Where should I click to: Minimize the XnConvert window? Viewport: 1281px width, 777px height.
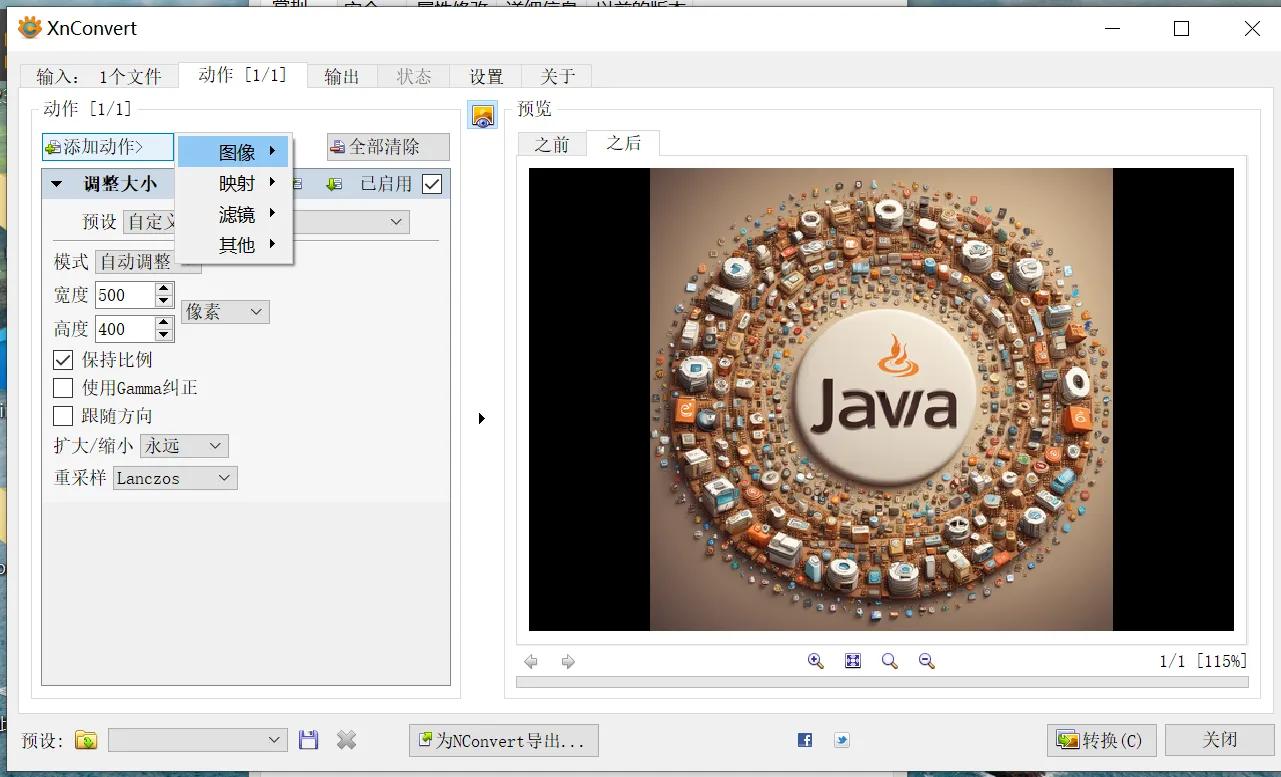tap(1111, 29)
